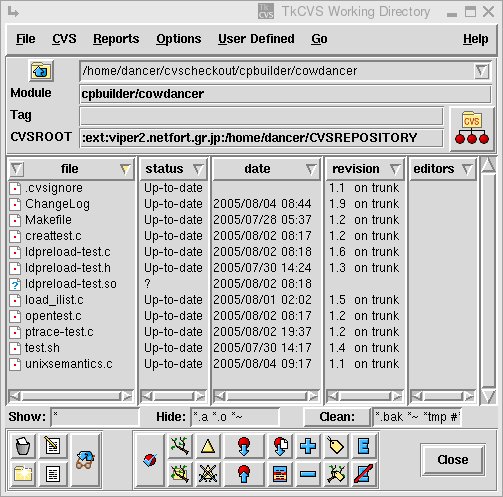Open the CVS module browser tree icon
The width and height of the screenshot is (503, 497).
(472, 129)
